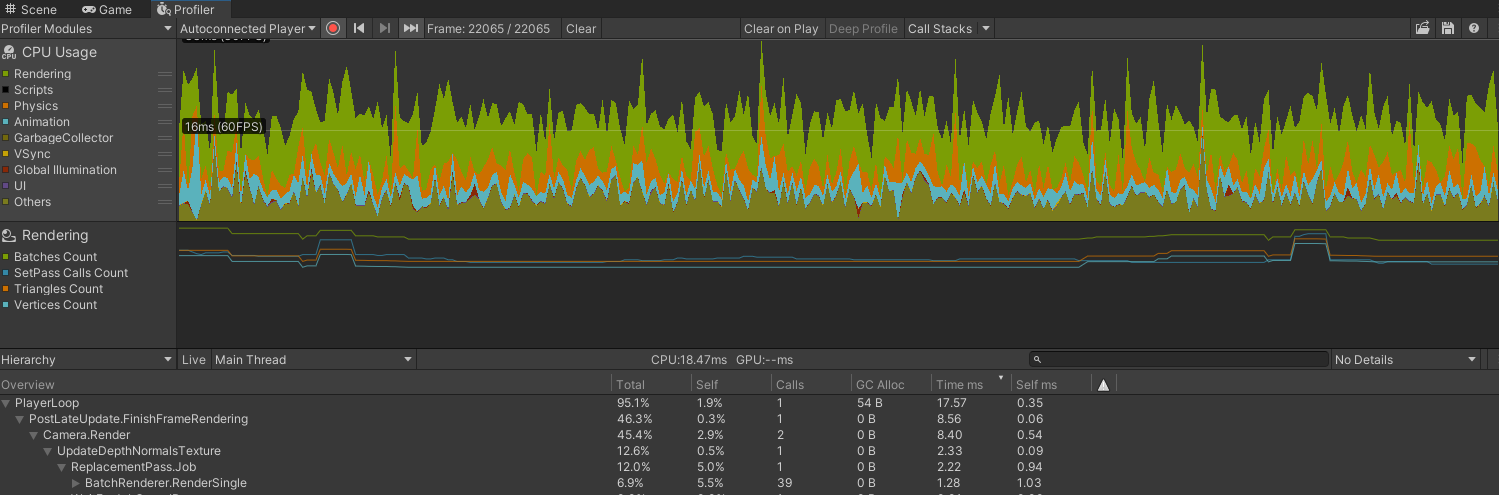Toggle Live view button
The image size is (1499, 495).
click(194, 360)
